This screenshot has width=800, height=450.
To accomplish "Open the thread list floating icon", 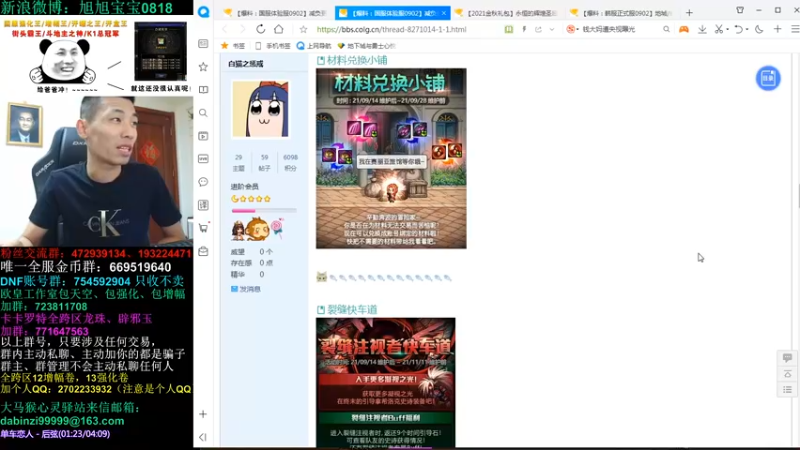I will click(x=787, y=390).
